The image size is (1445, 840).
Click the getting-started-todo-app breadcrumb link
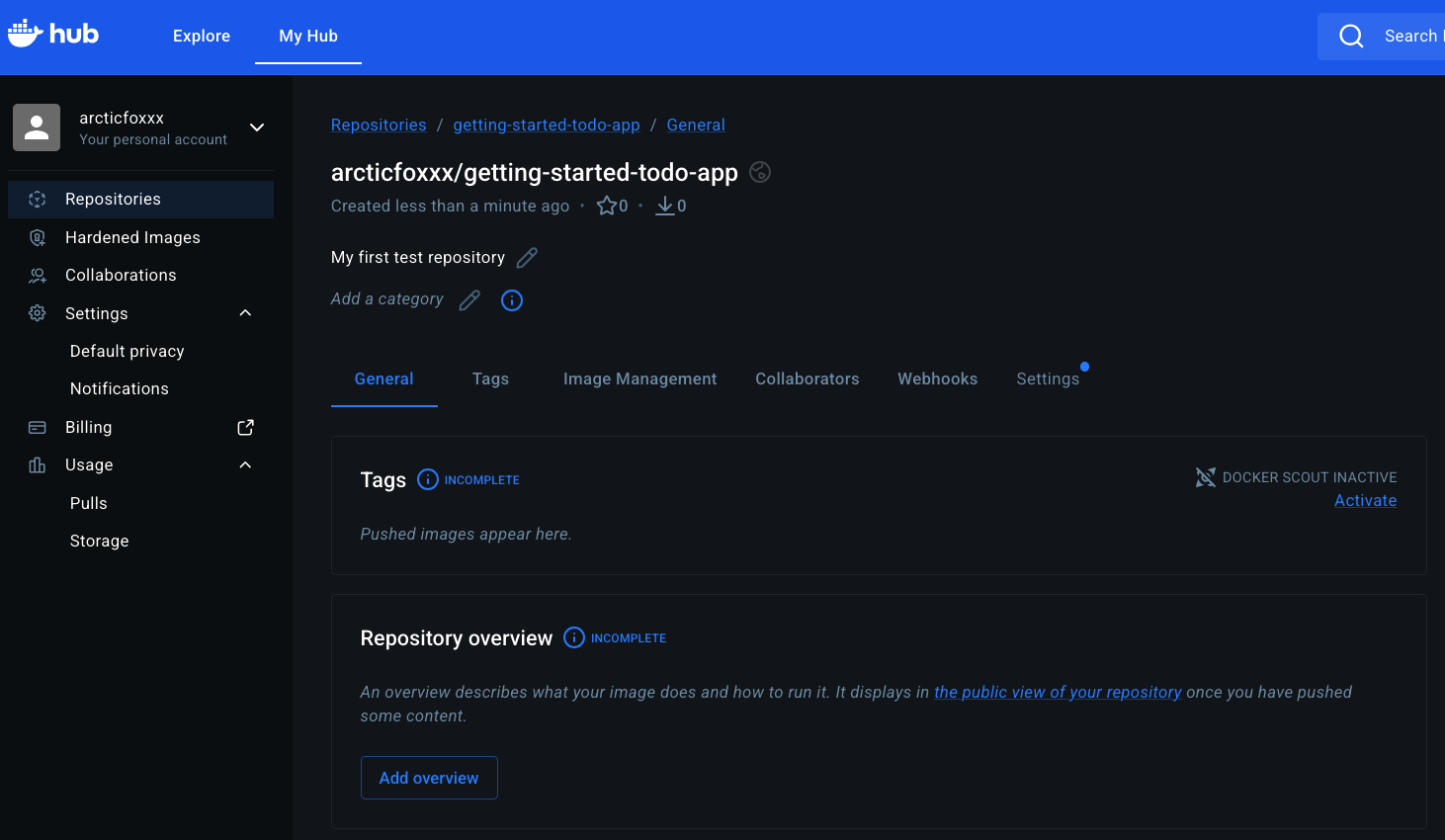point(547,126)
